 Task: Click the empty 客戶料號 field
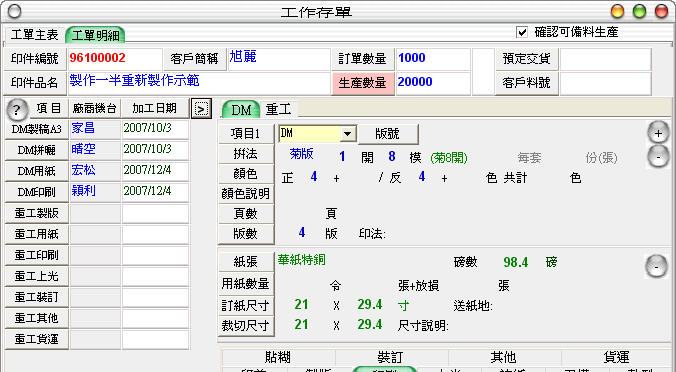pyautogui.click(x=605, y=83)
